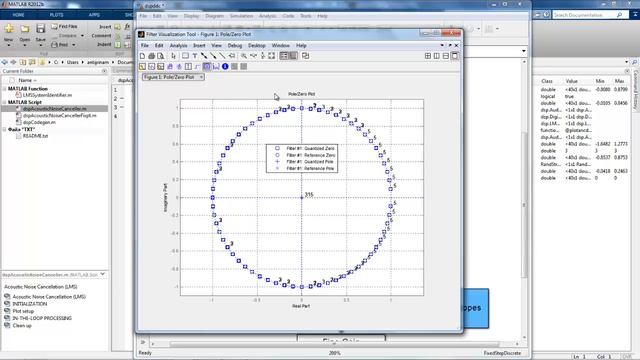Show filter information blue icon
The width and height of the screenshot is (640, 360).
[x=225, y=67]
